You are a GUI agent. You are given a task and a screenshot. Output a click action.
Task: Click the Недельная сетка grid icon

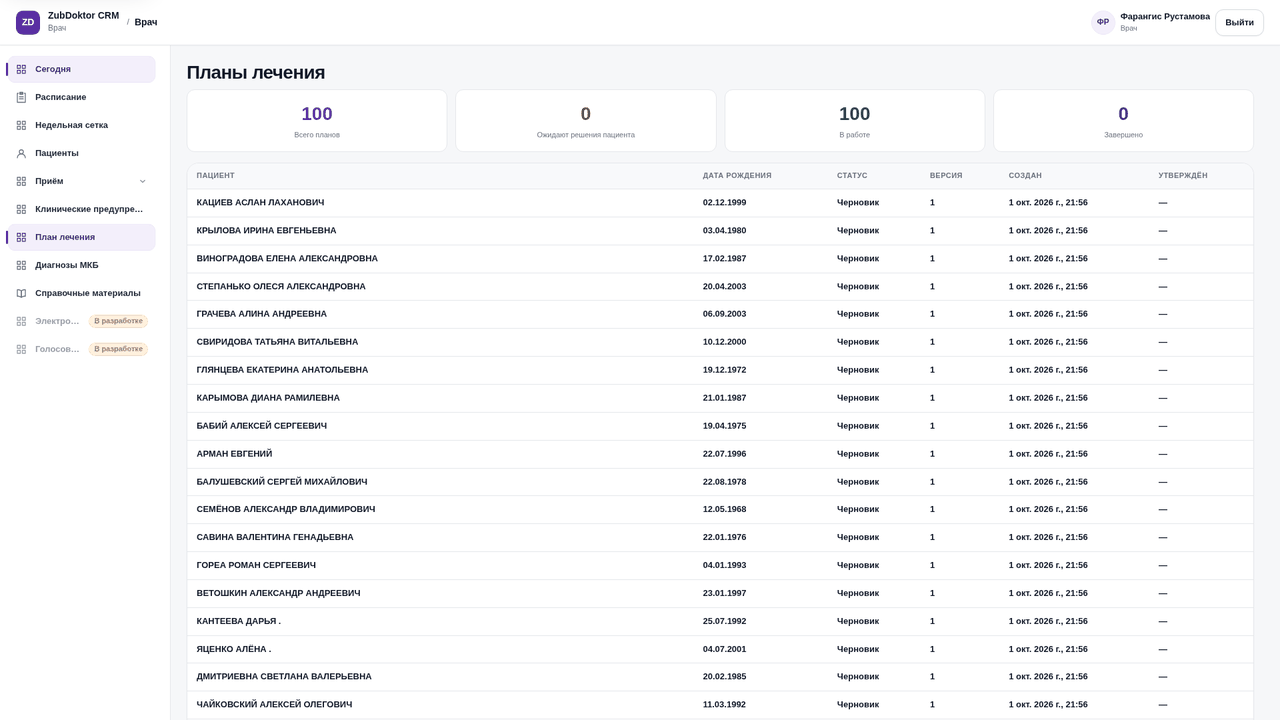tap(21, 125)
